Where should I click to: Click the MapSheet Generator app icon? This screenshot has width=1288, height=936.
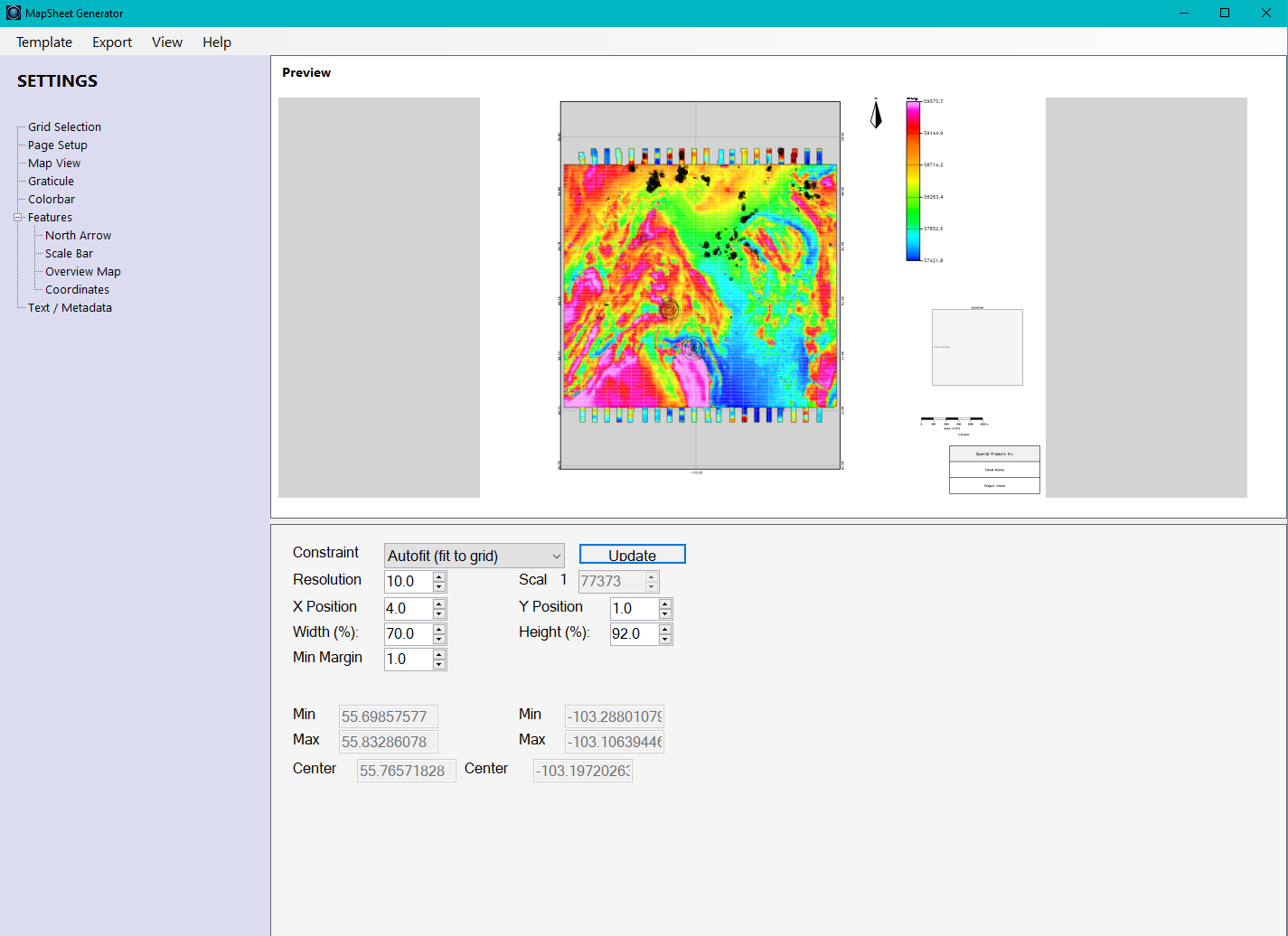[13, 14]
